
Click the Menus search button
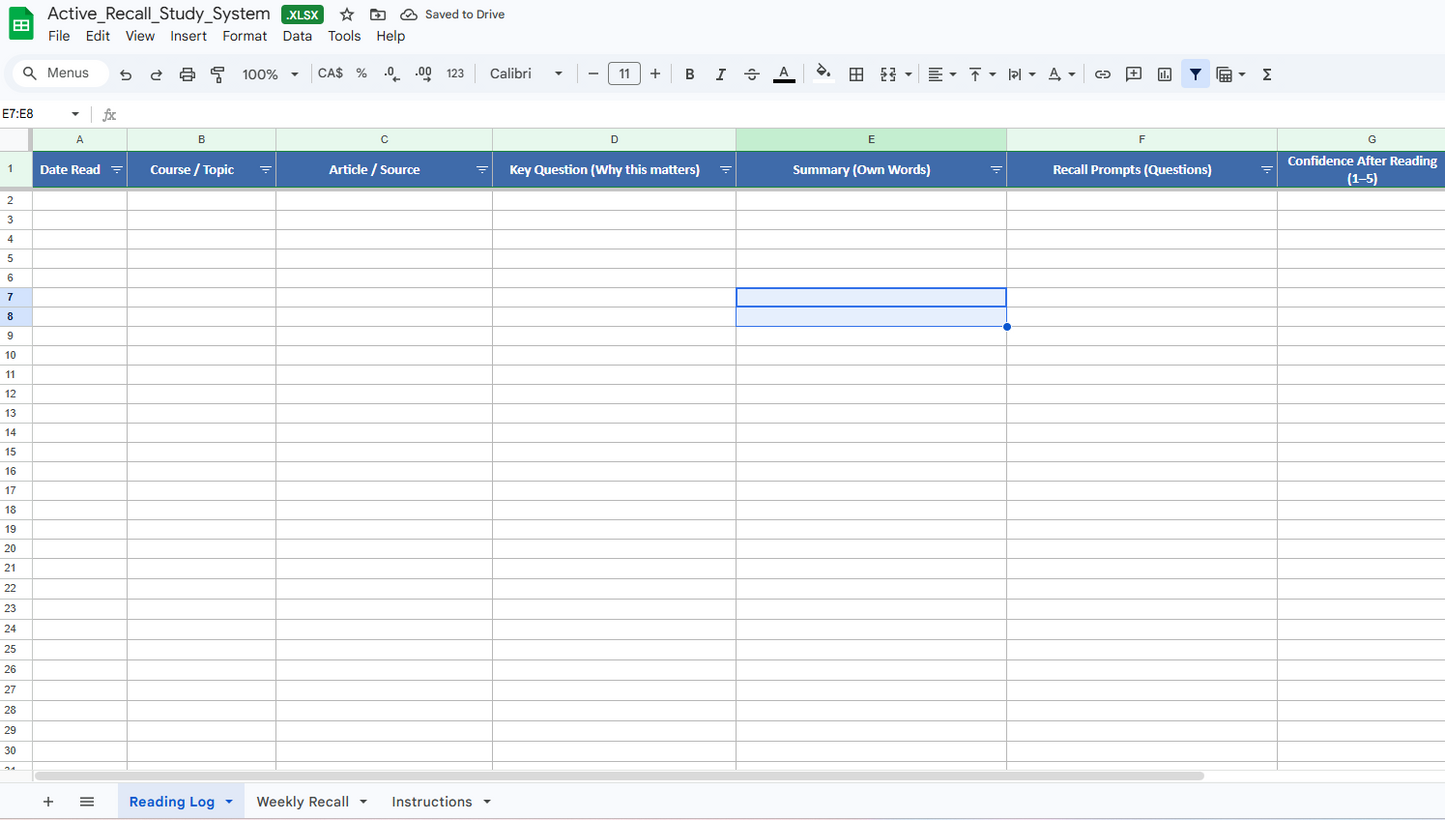coord(56,73)
